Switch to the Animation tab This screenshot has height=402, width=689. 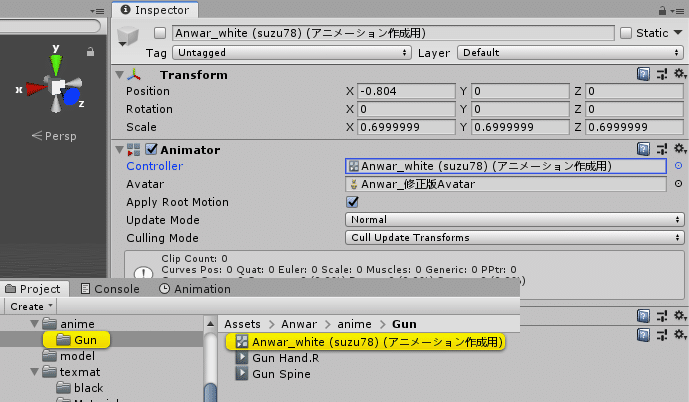pyautogui.click(x=195, y=289)
